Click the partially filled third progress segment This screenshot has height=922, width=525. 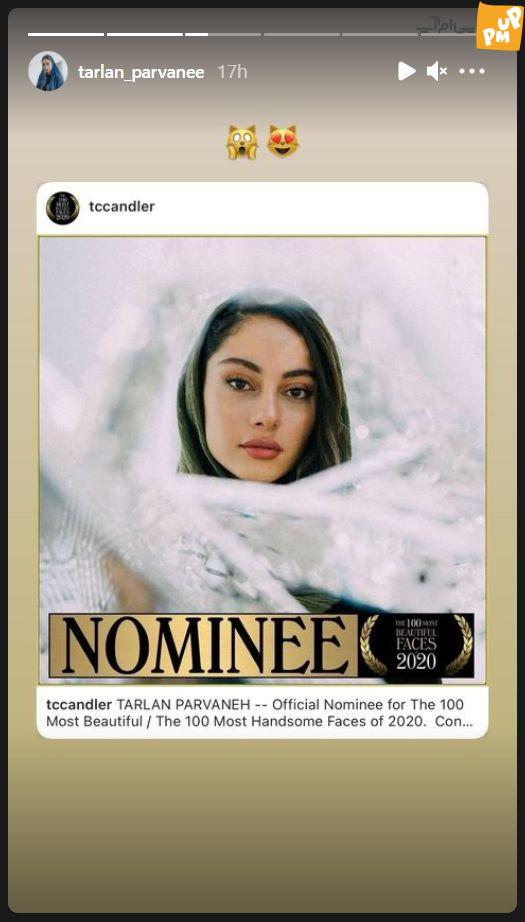click(x=223, y=35)
